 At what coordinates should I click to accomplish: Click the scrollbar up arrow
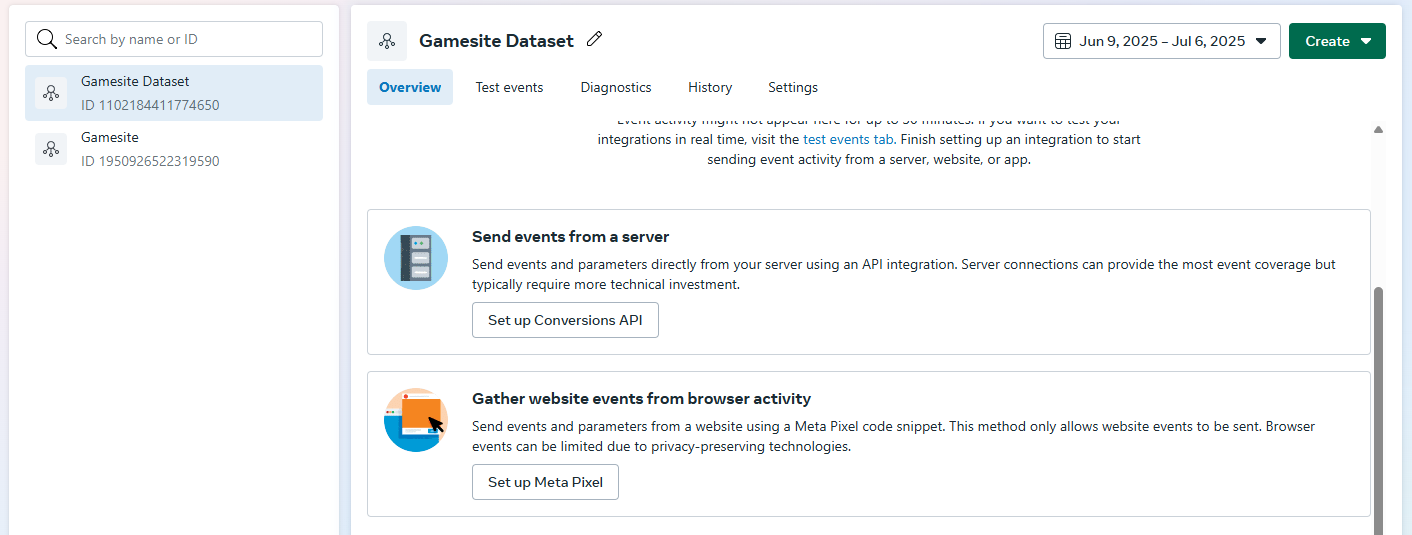click(x=1378, y=130)
